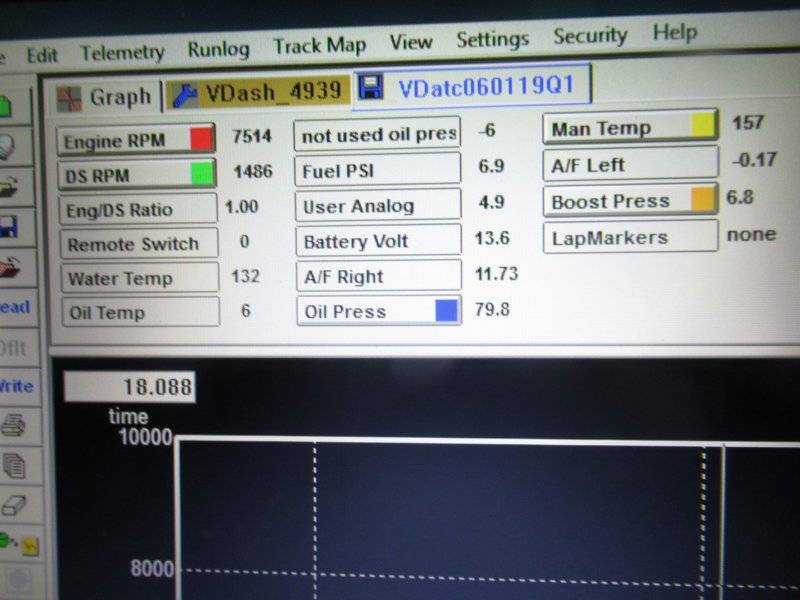Viewport: 800px width, 600px height.
Task: Open the Runlog menu
Action: pyautogui.click(x=218, y=49)
